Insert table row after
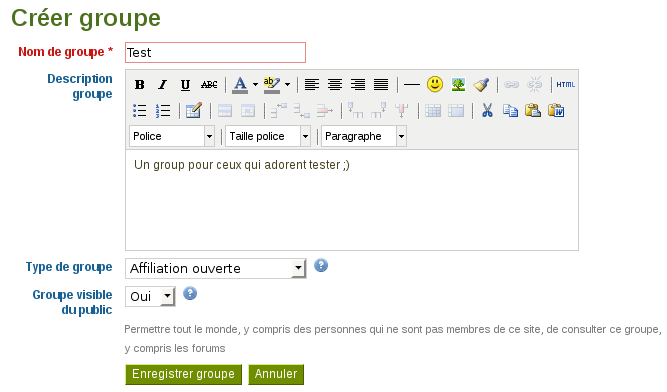Image resolution: width=667 pixels, height=392 pixels. (302, 111)
